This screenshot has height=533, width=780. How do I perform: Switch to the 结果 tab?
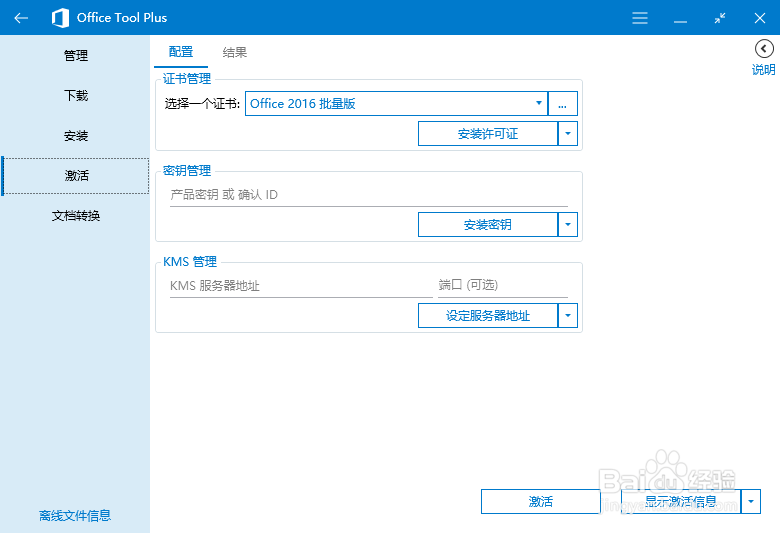pos(235,52)
